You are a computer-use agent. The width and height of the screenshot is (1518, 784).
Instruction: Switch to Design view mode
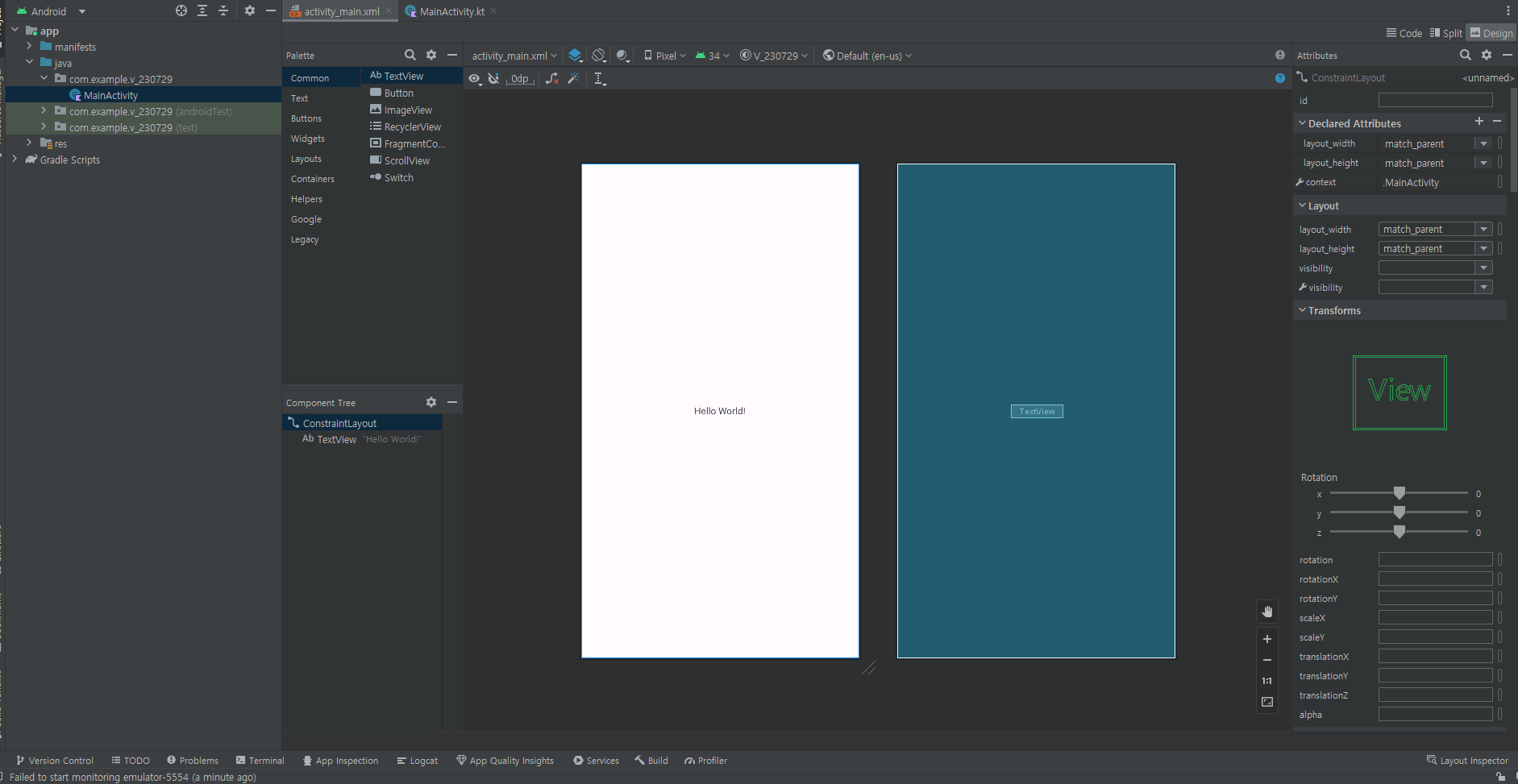pos(1491,33)
